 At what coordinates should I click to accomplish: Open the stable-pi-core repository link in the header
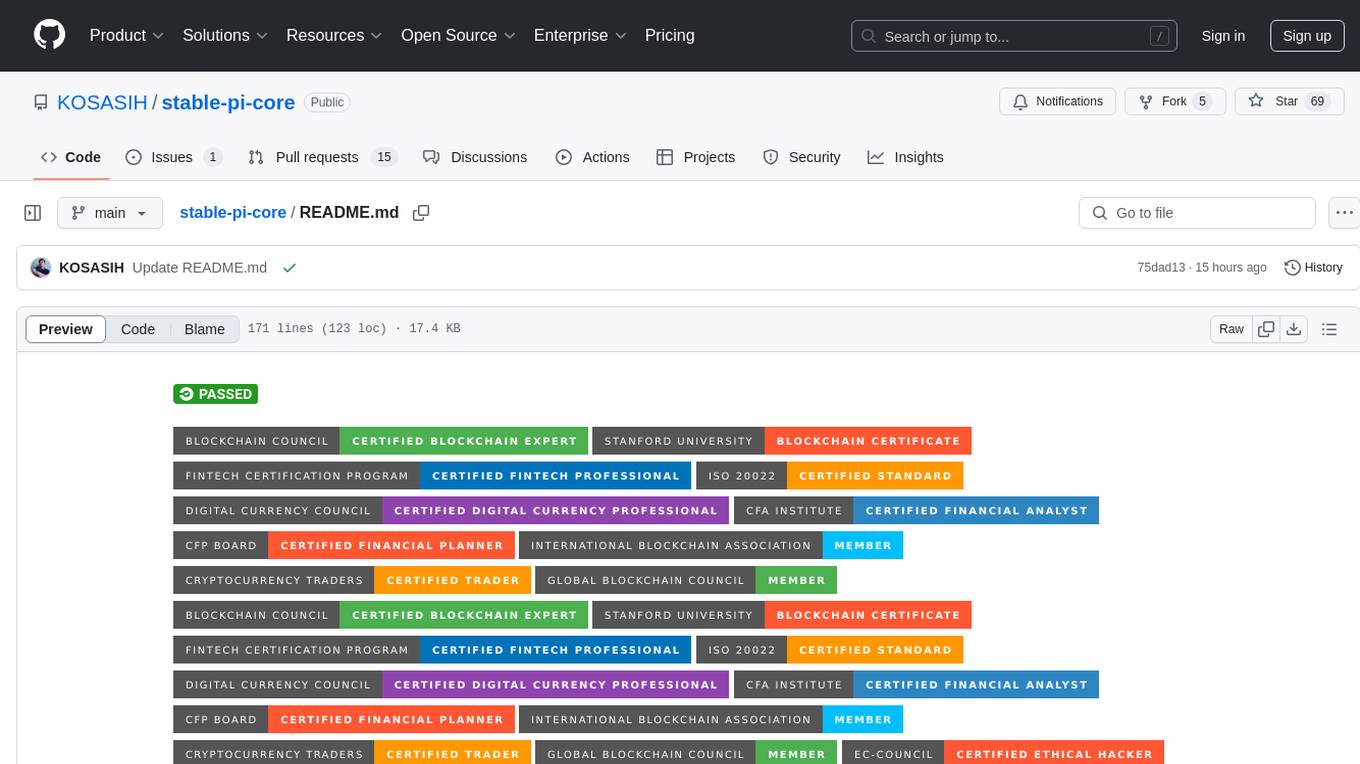(x=228, y=102)
